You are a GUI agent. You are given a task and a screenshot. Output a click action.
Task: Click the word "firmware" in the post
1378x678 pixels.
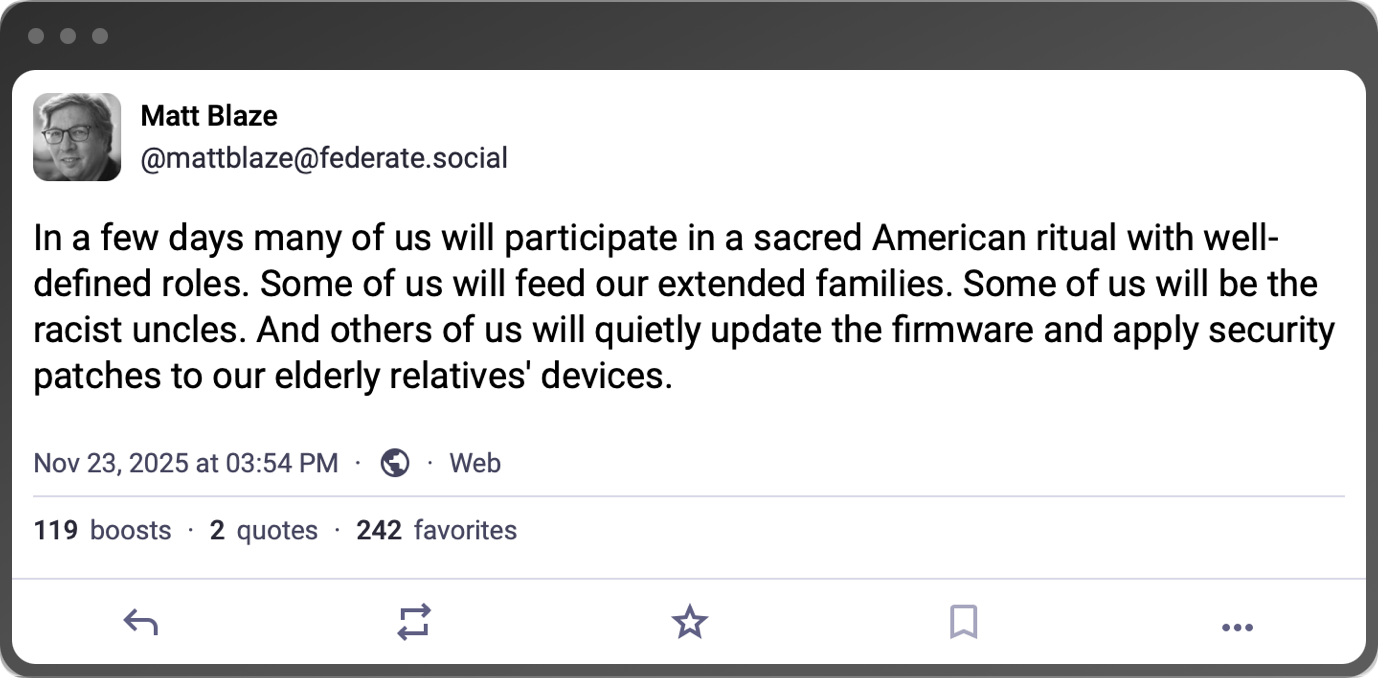pyautogui.click(x=942, y=331)
